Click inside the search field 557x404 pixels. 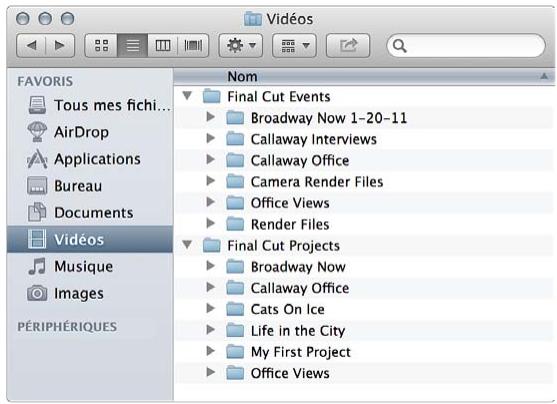click(466, 45)
